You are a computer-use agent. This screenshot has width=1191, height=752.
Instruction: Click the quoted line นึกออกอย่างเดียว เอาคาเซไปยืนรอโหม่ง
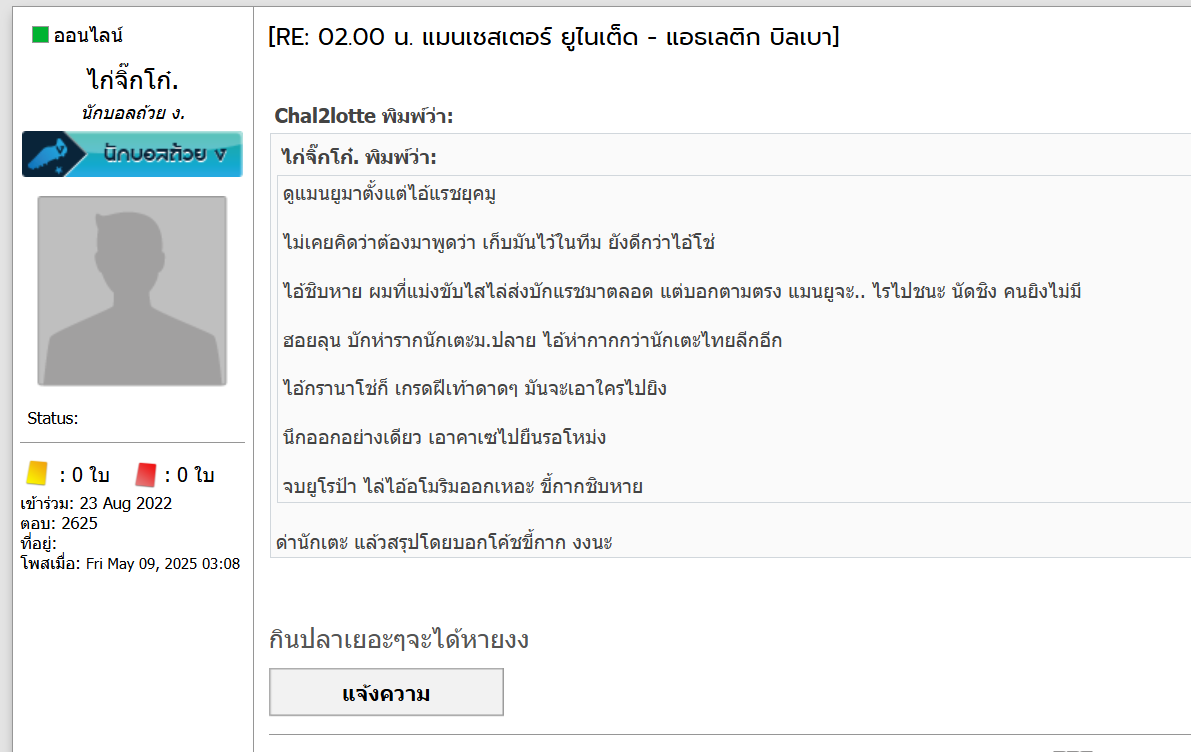click(x=444, y=438)
